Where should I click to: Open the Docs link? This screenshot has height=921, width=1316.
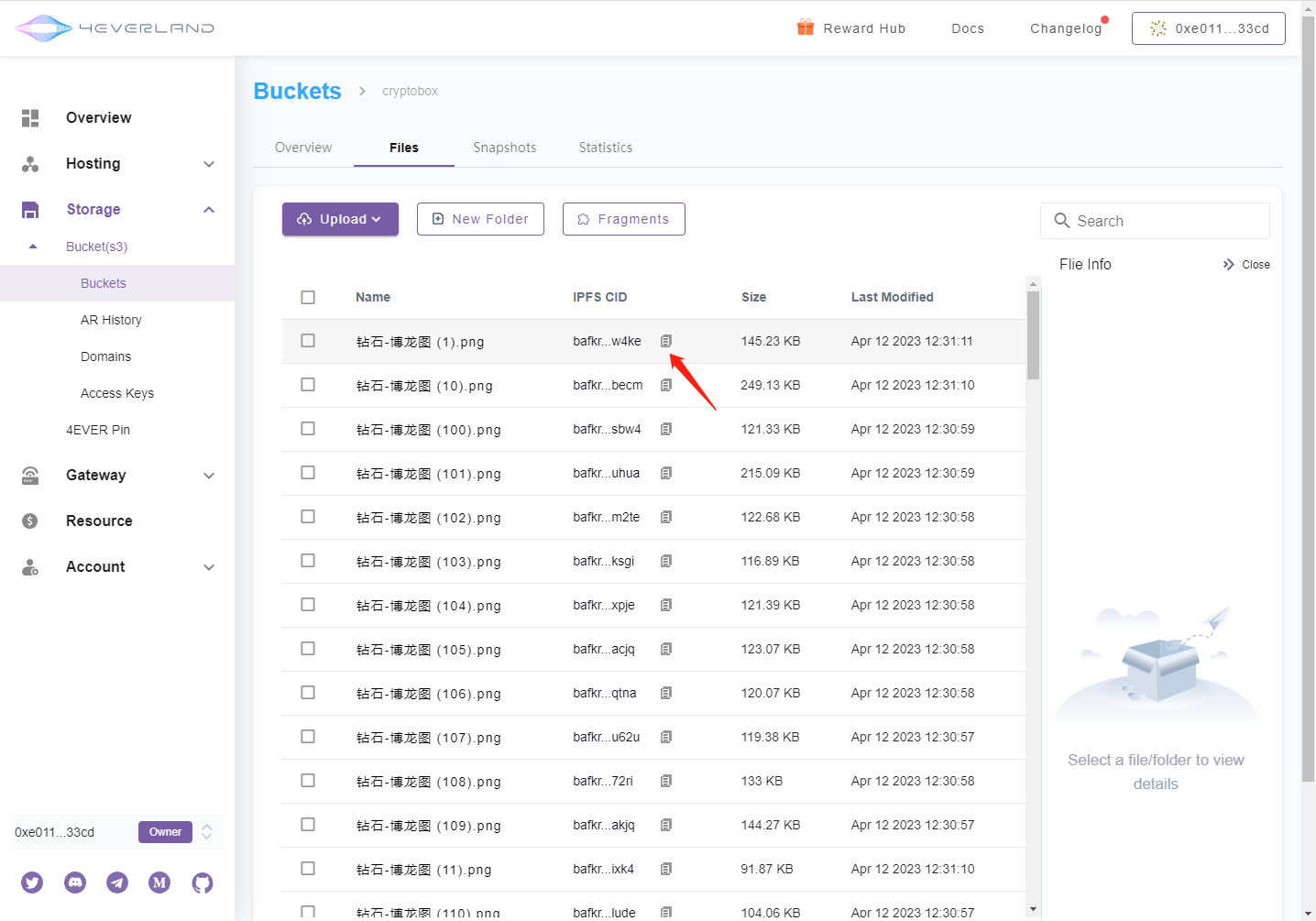[x=968, y=28]
